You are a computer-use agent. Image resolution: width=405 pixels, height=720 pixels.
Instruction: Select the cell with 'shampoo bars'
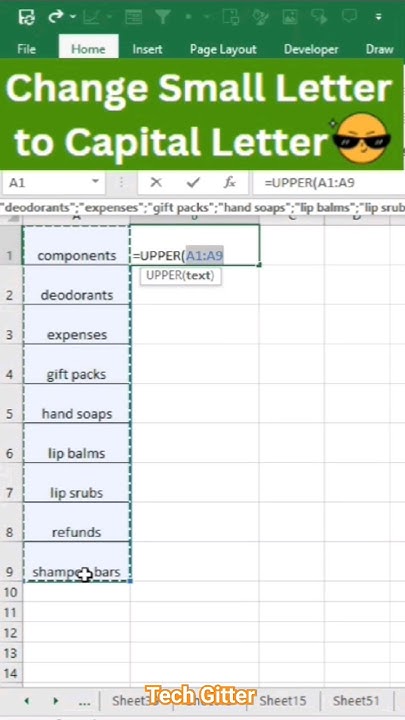pyautogui.click(x=77, y=561)
